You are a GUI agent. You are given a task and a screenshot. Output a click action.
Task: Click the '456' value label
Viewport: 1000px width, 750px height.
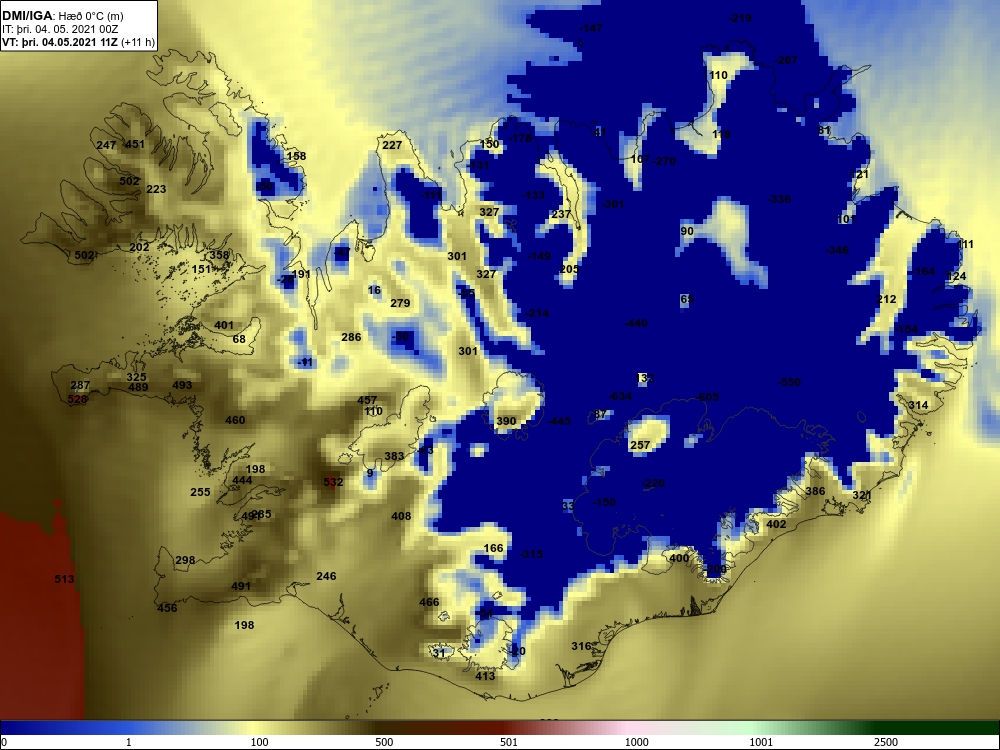coord(167,608)
